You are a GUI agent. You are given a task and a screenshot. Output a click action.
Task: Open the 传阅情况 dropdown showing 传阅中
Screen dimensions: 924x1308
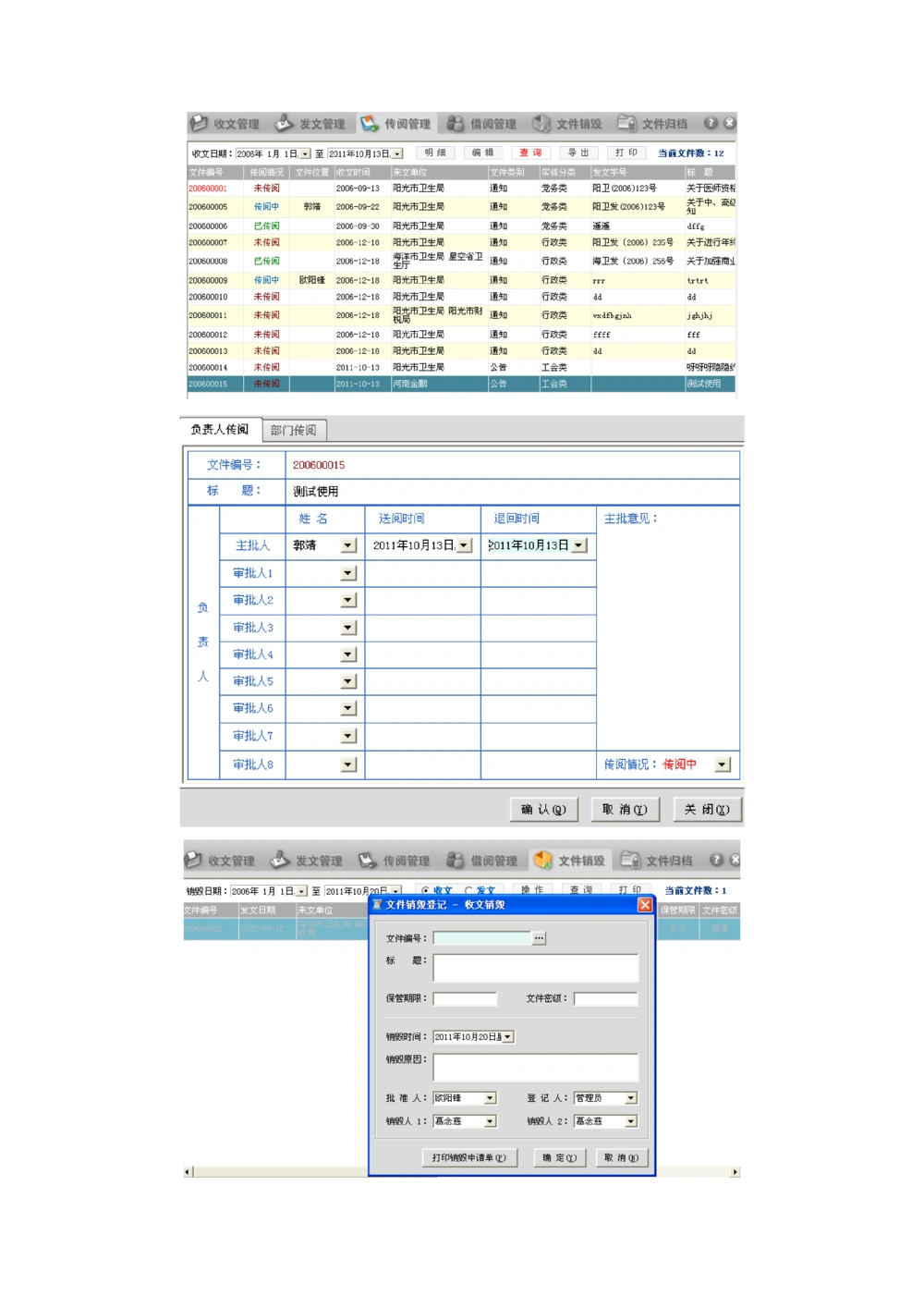tap(723, 764)
